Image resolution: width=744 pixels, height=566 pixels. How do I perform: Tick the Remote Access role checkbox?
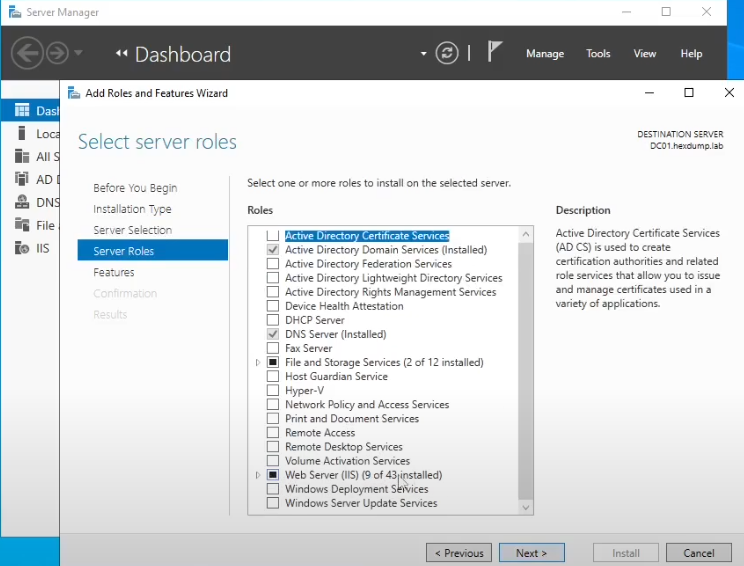(x=273, y=433)
